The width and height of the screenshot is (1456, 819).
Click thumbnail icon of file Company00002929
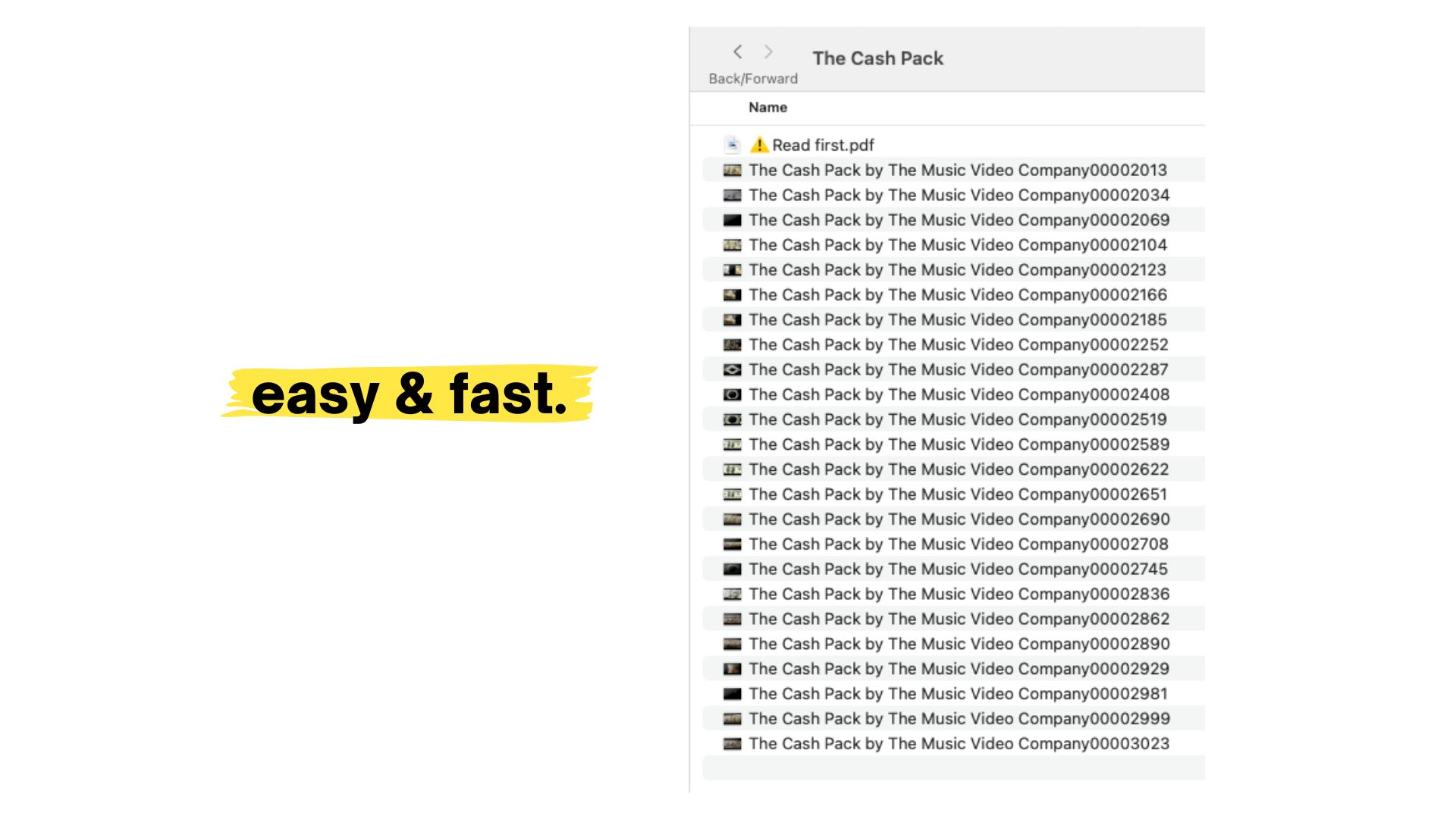click(x=732, y=669)
